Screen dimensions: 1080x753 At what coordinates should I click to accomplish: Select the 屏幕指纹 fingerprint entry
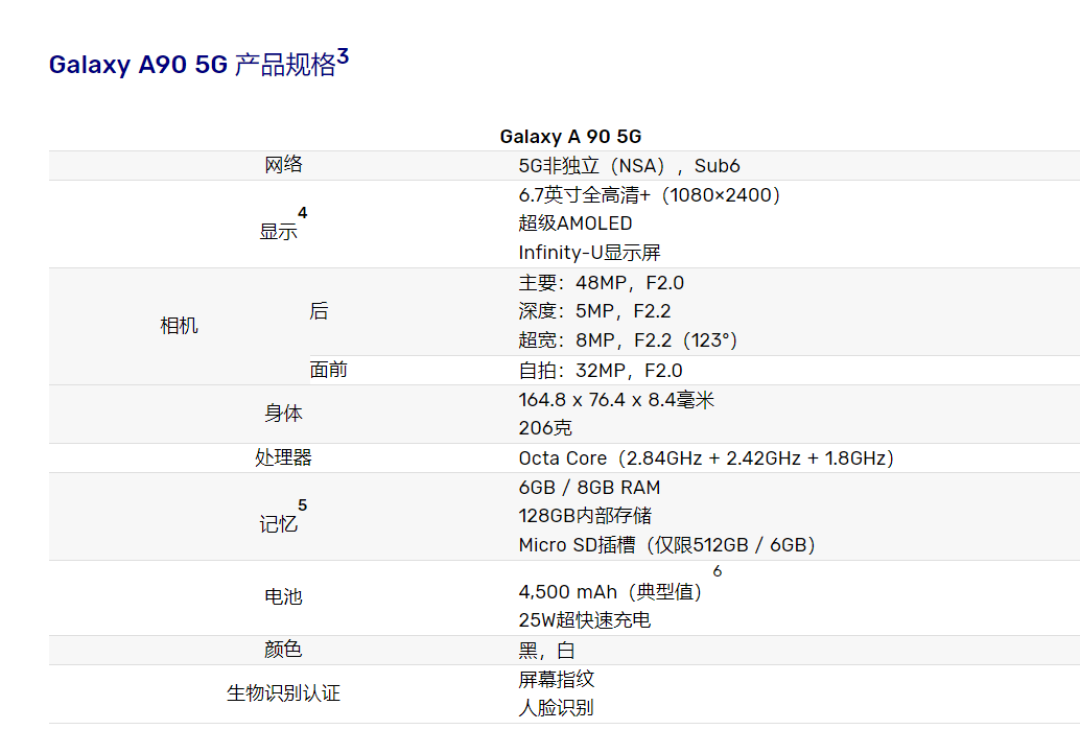[557, 679]
